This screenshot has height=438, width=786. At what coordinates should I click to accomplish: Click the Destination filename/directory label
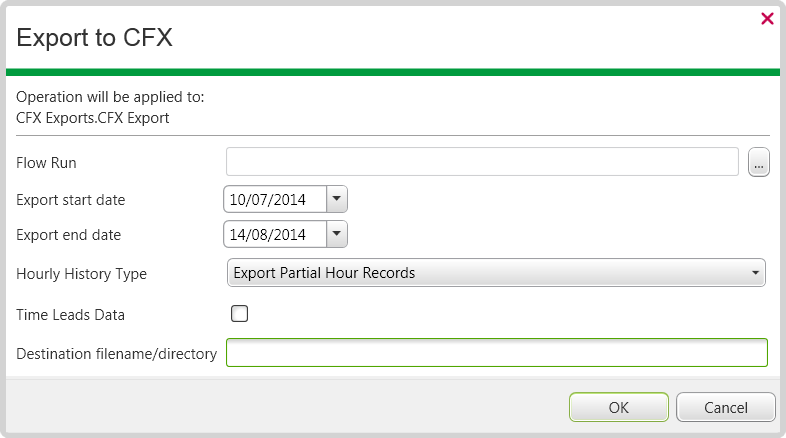pyautogui.click(x=117, y=353)
